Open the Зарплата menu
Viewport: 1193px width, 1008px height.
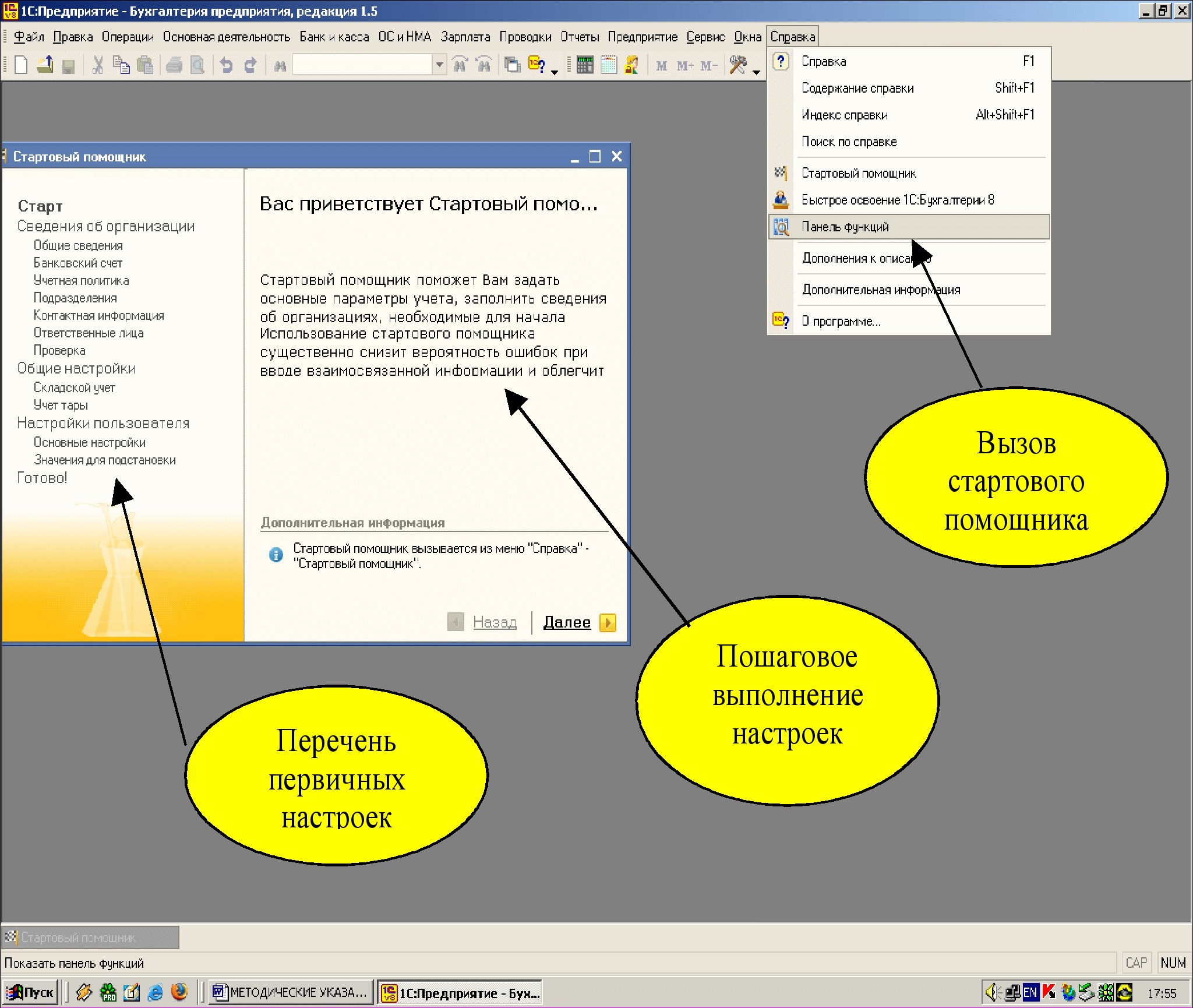(x=465, y=37)
